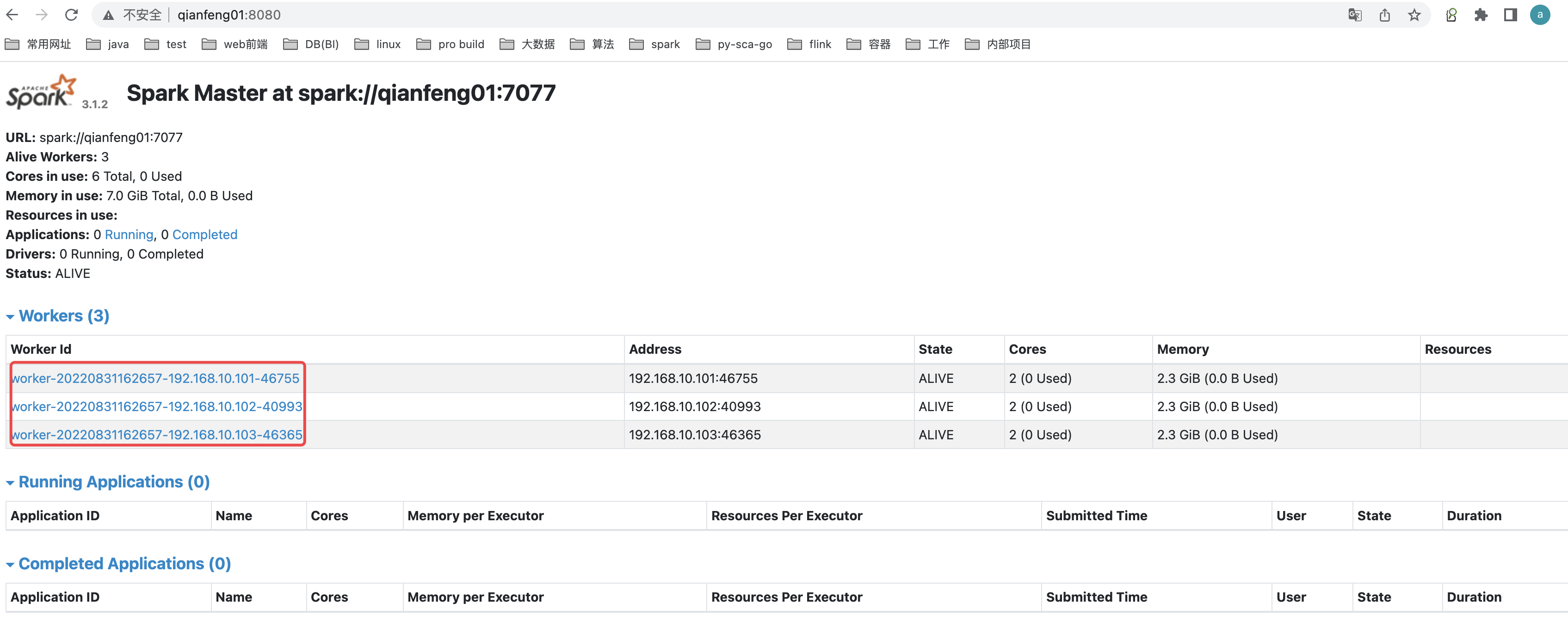This screenshot has width=1568, height=628.
Task: Click the browser forward arrow
Action: coord(41,15)
